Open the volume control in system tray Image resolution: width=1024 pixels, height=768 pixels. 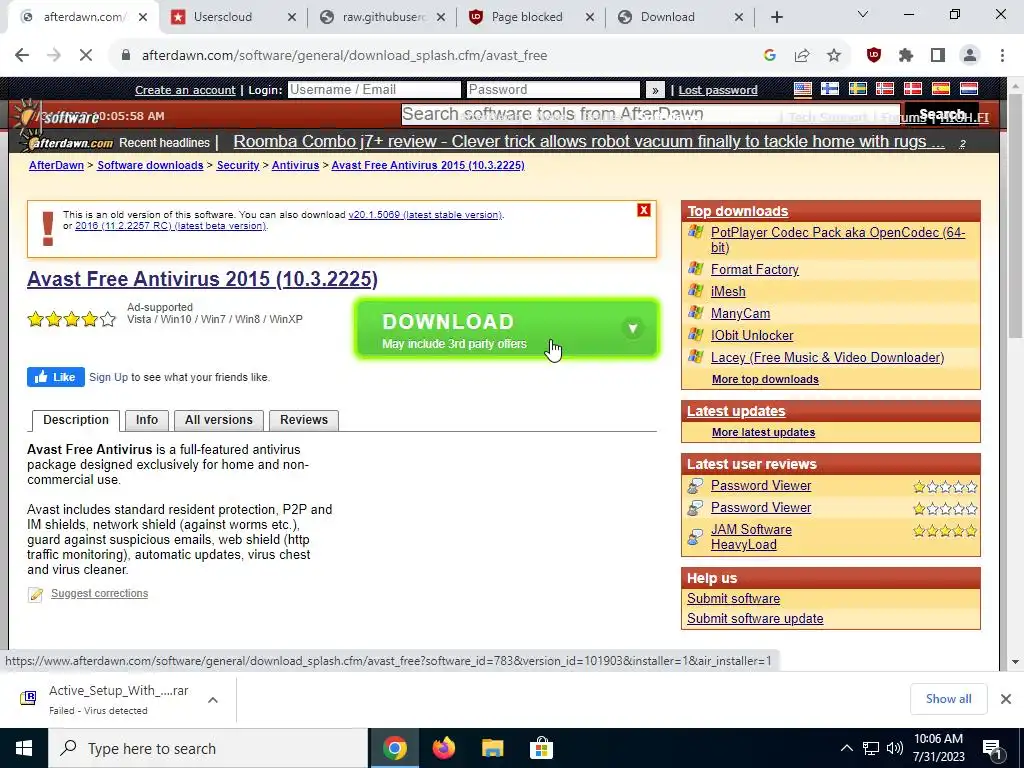tap(895, 748)
